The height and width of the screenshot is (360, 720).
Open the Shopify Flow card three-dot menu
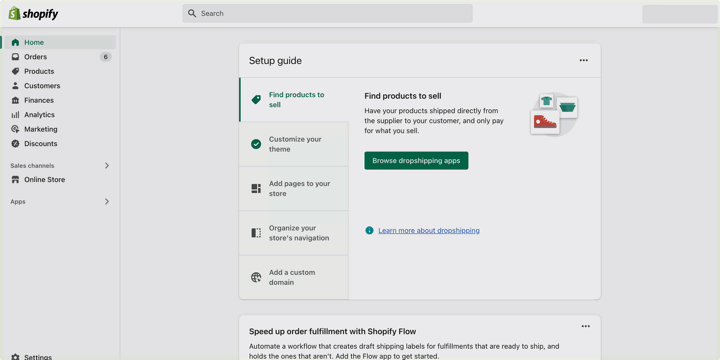[585, 326]
